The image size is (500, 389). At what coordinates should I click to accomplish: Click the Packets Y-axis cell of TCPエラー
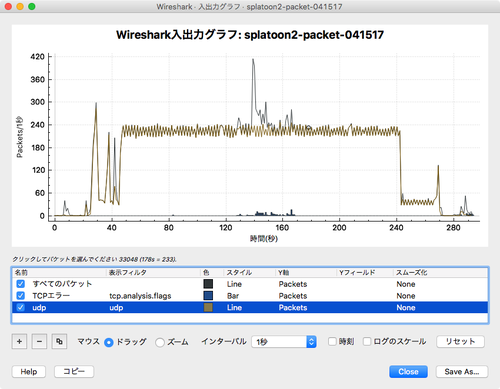293,296
